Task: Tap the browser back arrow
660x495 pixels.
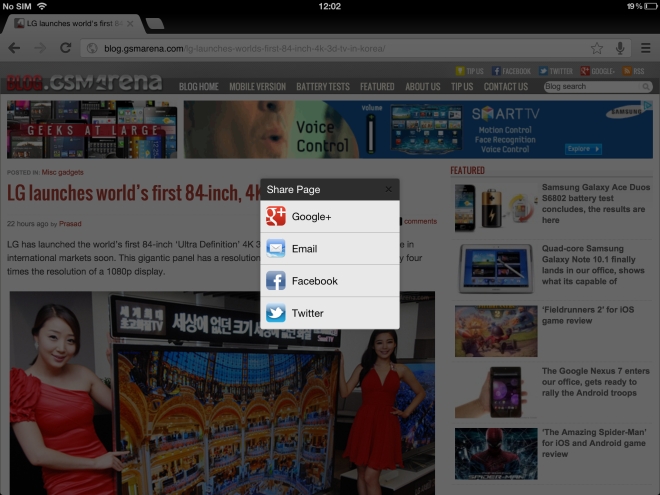Action: (15, 48)
